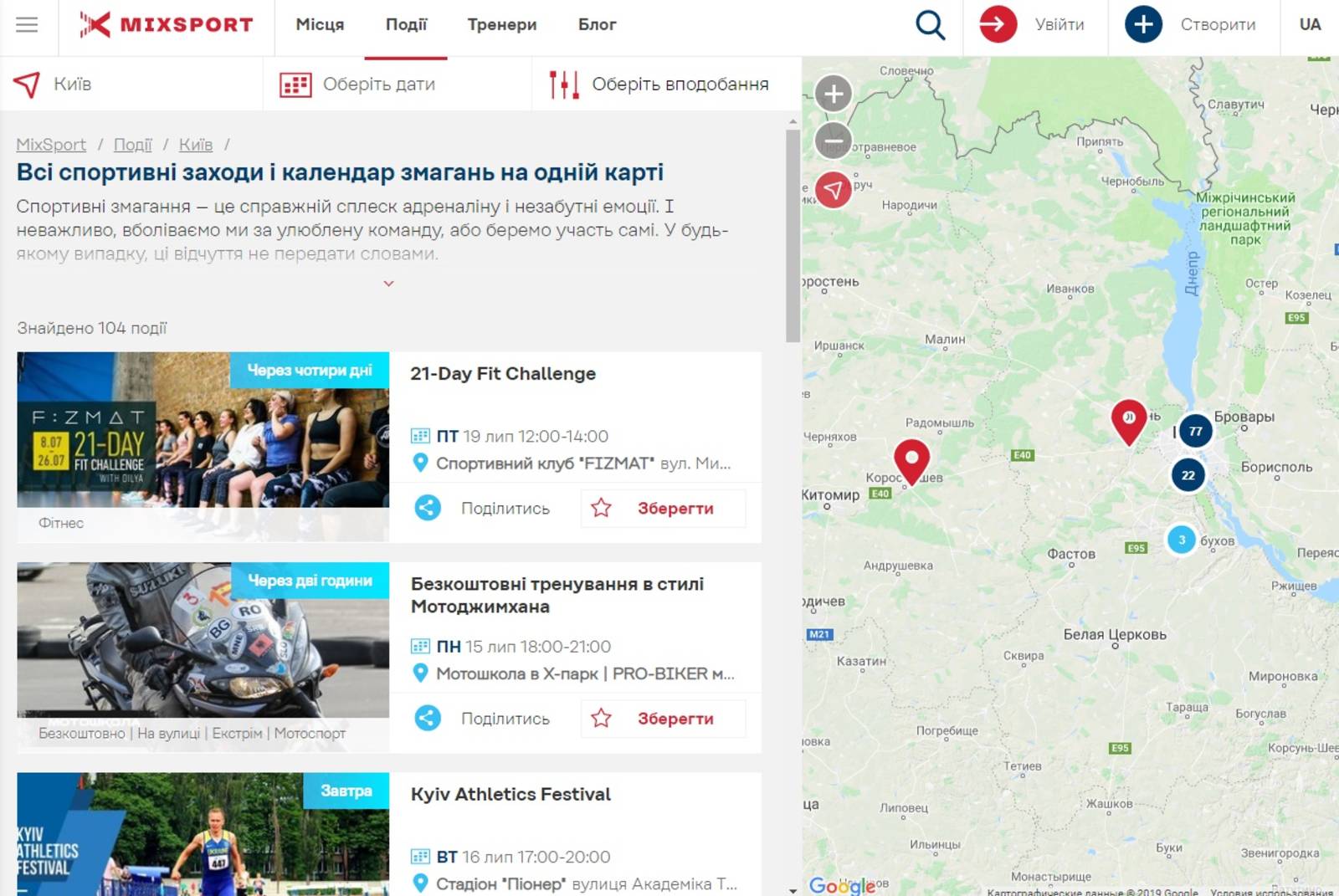Click the Знайдено 104 події text
Screen dimensions: 1339x896
click(x=92, y=328)
